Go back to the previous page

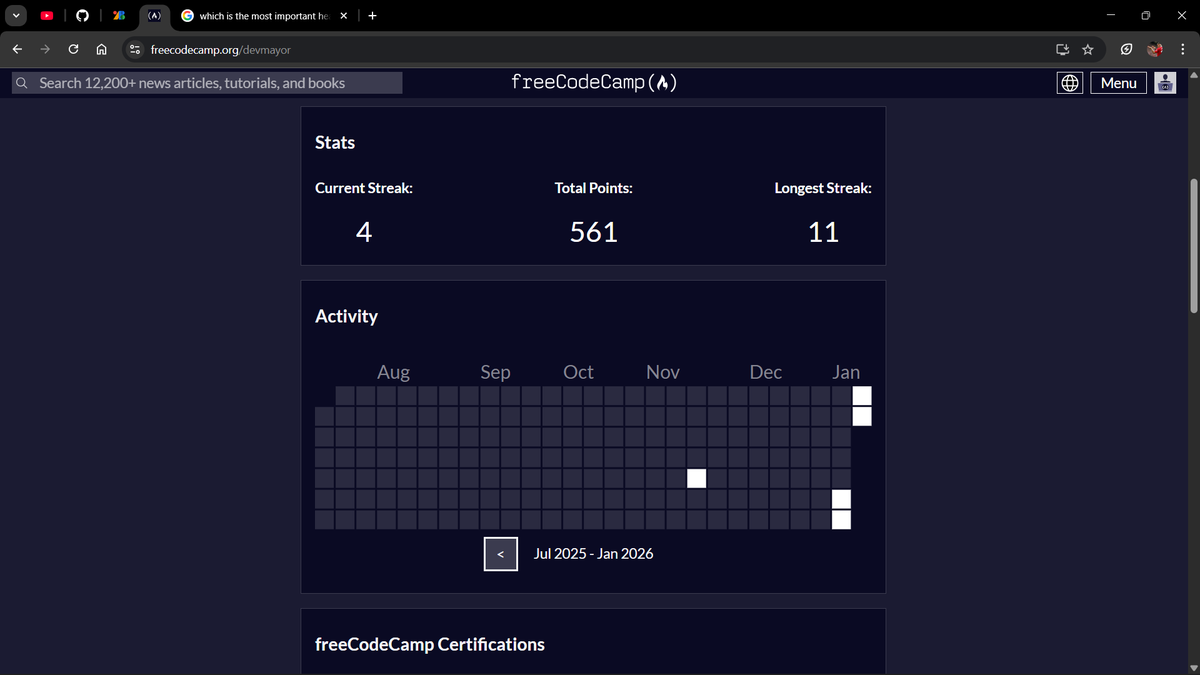click(18, 49)
